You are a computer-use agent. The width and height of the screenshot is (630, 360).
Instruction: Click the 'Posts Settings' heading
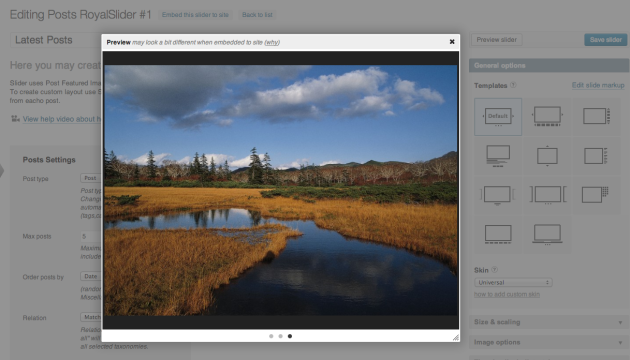pos(49,160)
